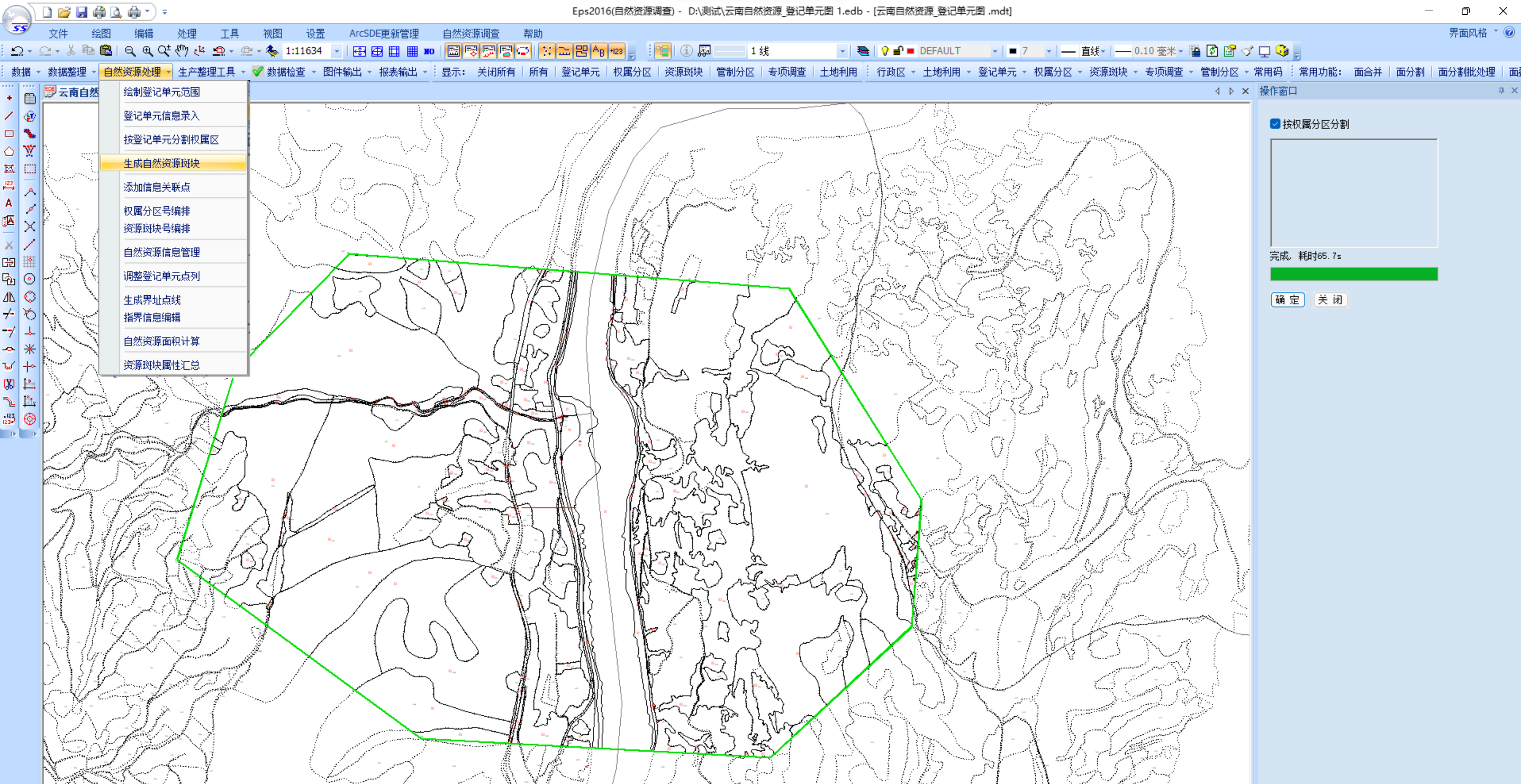Viewport: 1521px width, 784px height.
Task: Click the 面分割批处理 button
Action: point(1466,72)
